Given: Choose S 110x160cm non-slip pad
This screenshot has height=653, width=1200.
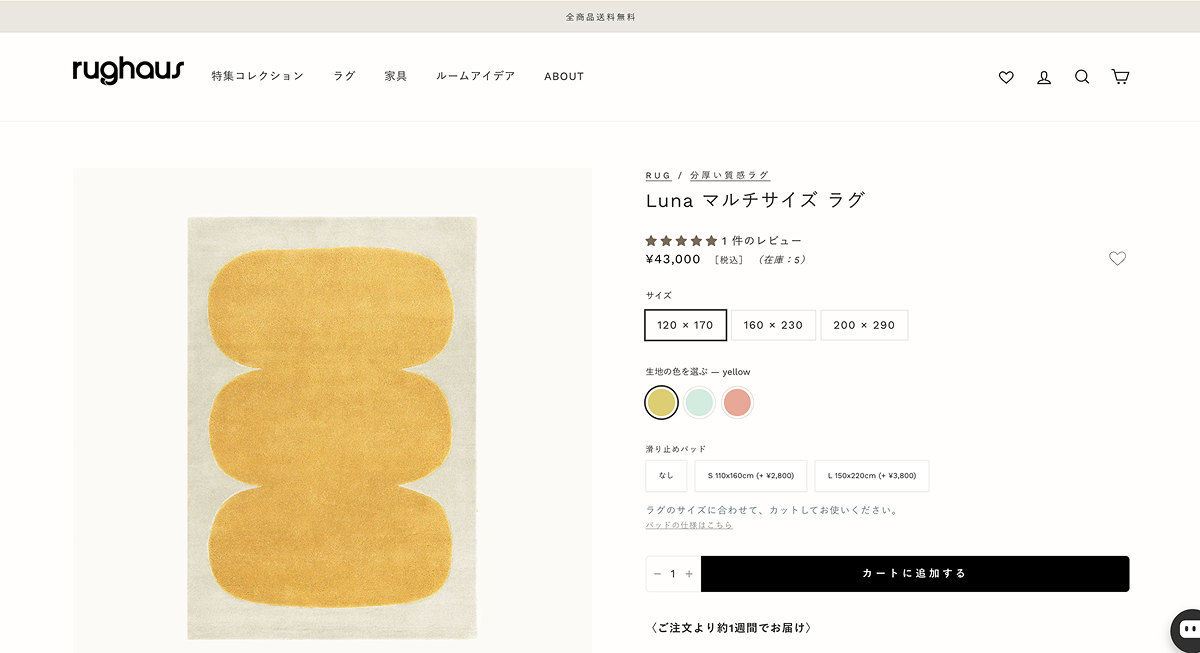Looking at the screenshot, I should pos(750,476).
